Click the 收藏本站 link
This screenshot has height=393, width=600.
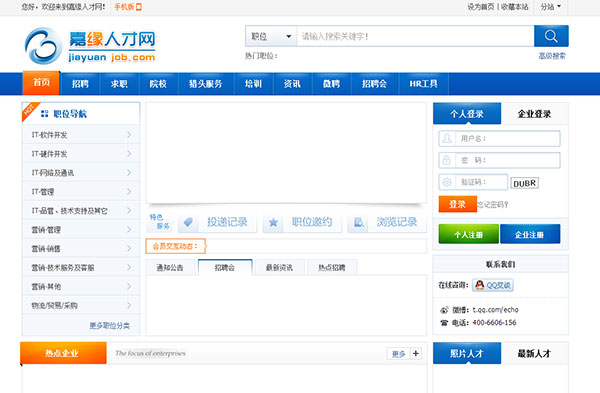pyautogui.click(x=515, y=7)
